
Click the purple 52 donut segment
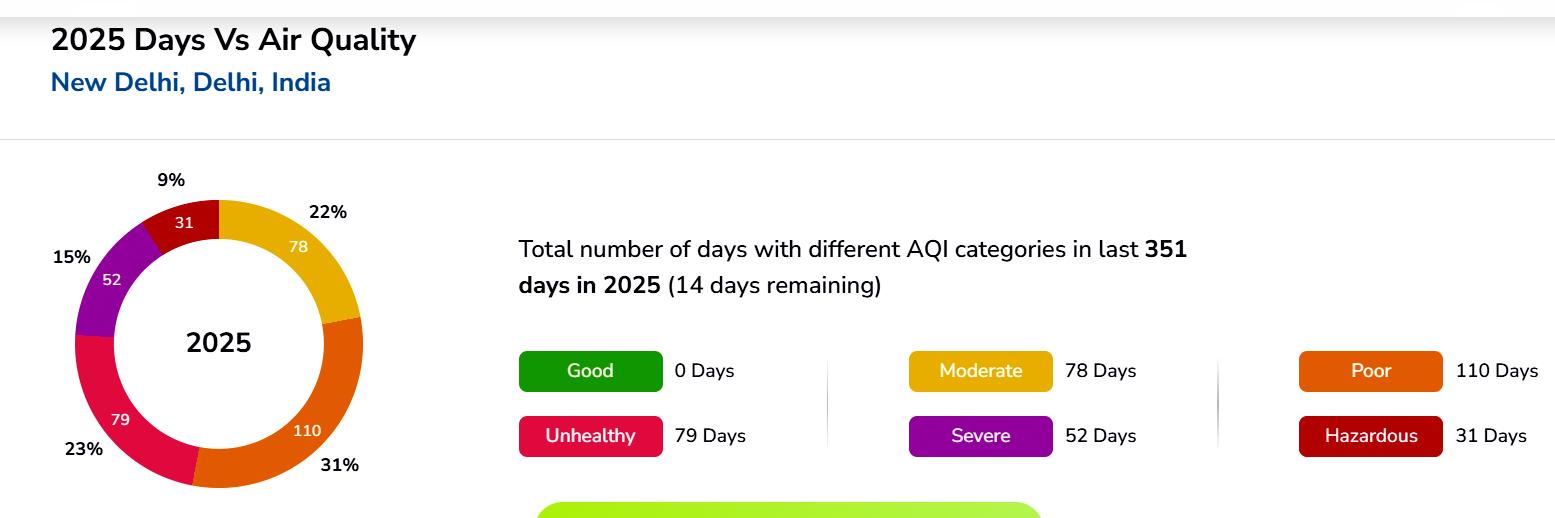tap(112, 280)
